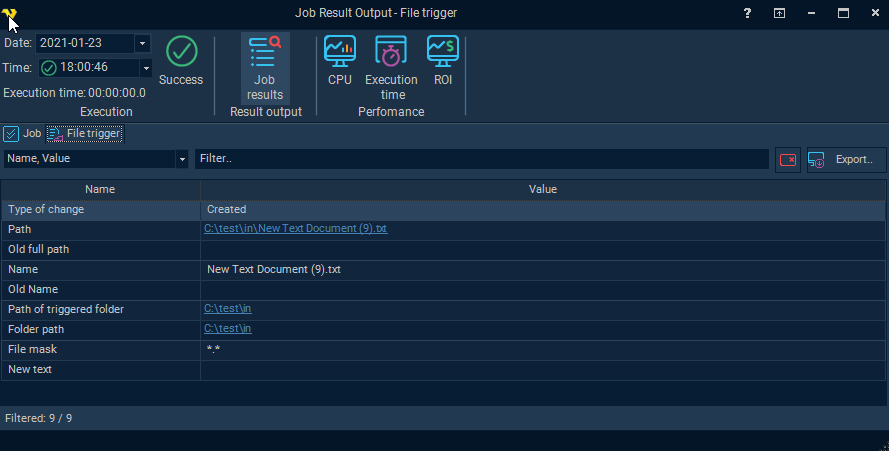The image size is (889, 451).
Task: Expand the Date dropdown
Action: click(142, 43)
